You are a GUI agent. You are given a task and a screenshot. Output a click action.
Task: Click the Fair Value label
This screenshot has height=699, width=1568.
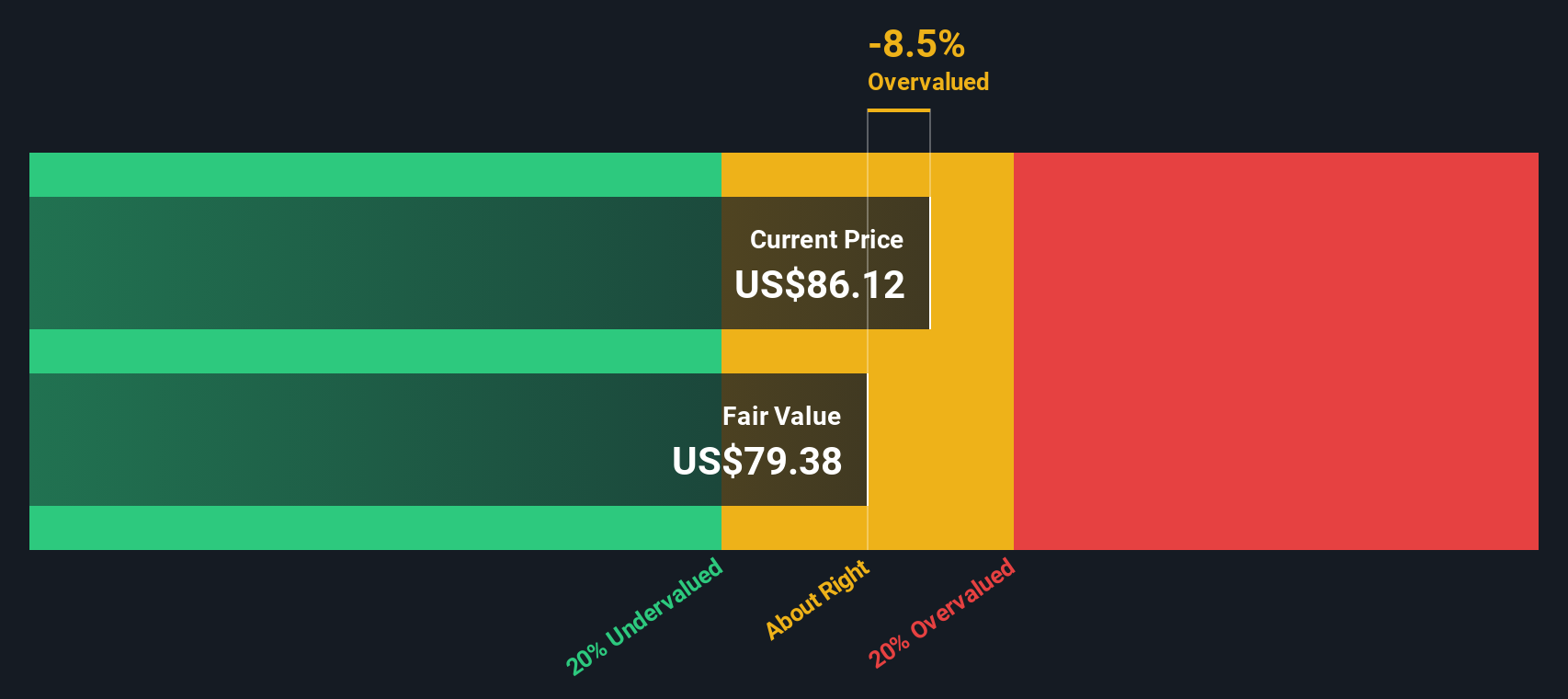tap(781, 417)
